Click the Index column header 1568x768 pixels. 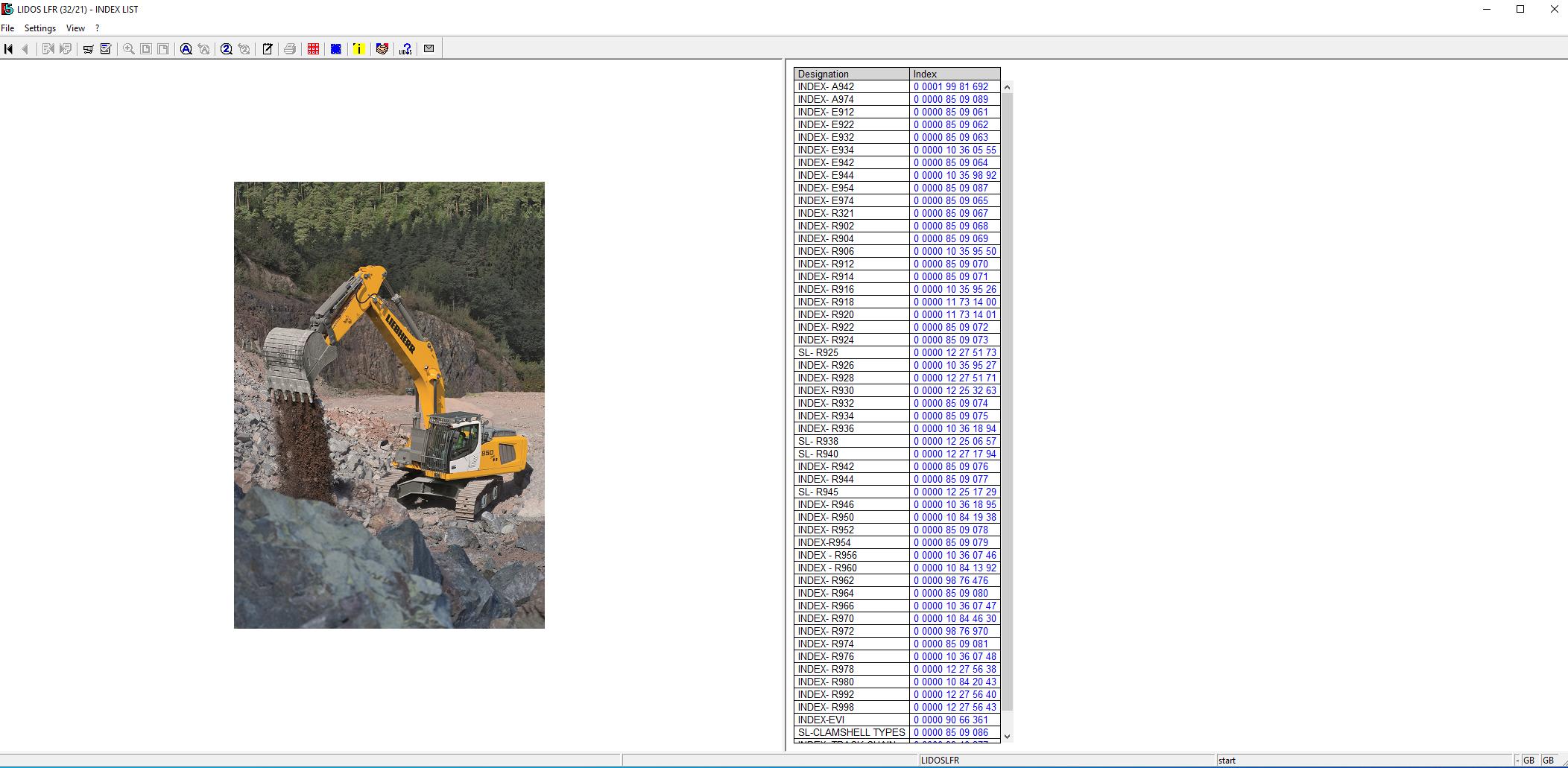coord(955,74)
